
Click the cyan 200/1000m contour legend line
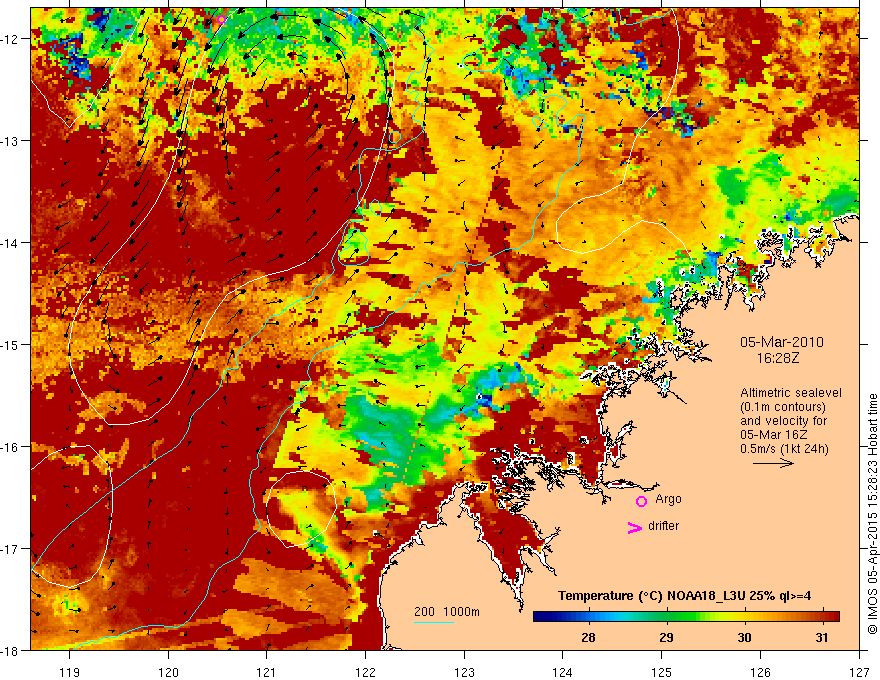point(434,622)
